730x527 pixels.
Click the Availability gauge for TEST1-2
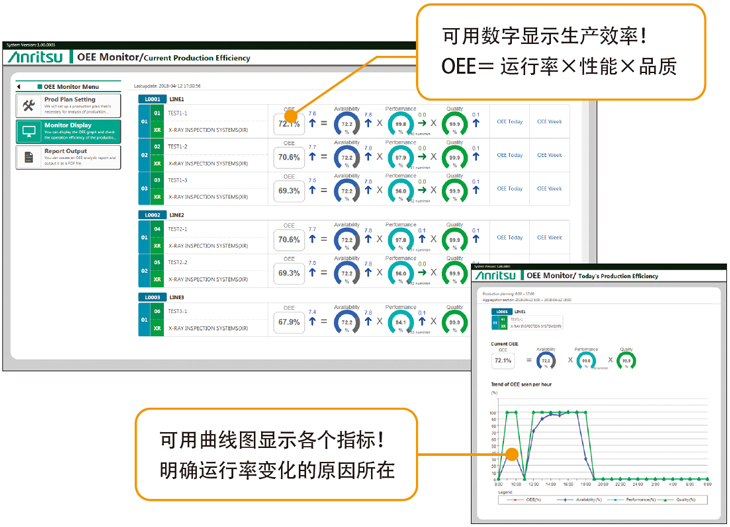click(x=347, y=157)
